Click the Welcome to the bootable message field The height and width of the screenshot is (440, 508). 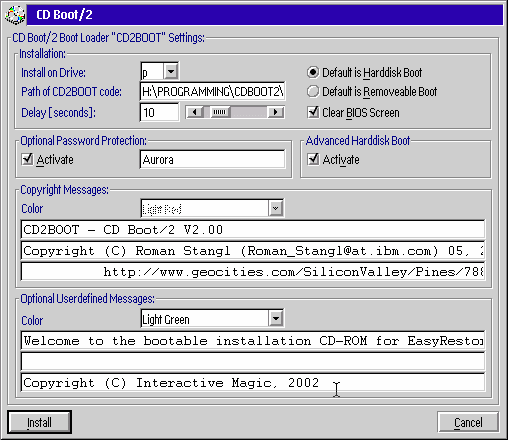tap(253, 340)
